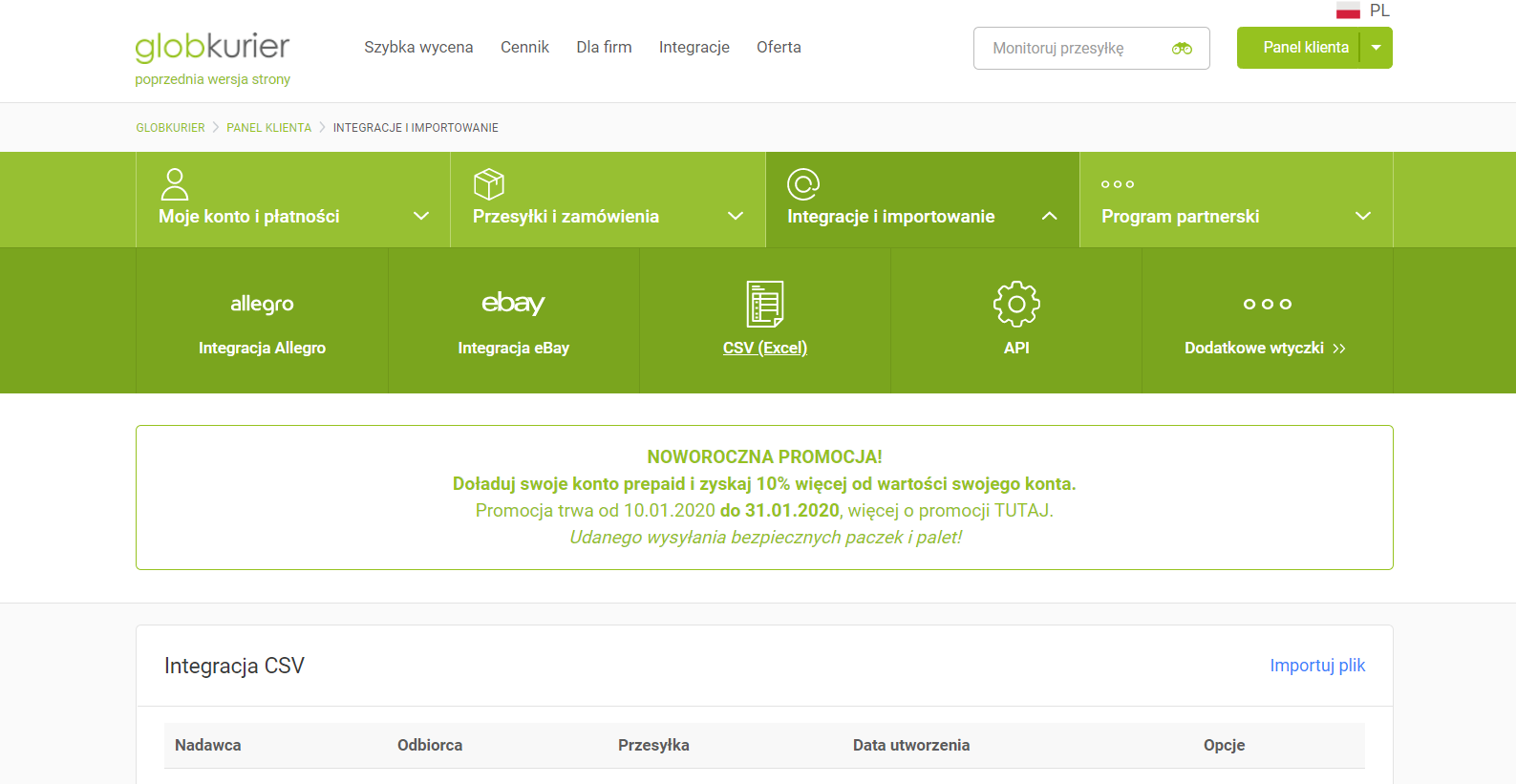The image size is (1516, 784).
Task: Click the person icon above Moje konto
Action: coord(175,183)
